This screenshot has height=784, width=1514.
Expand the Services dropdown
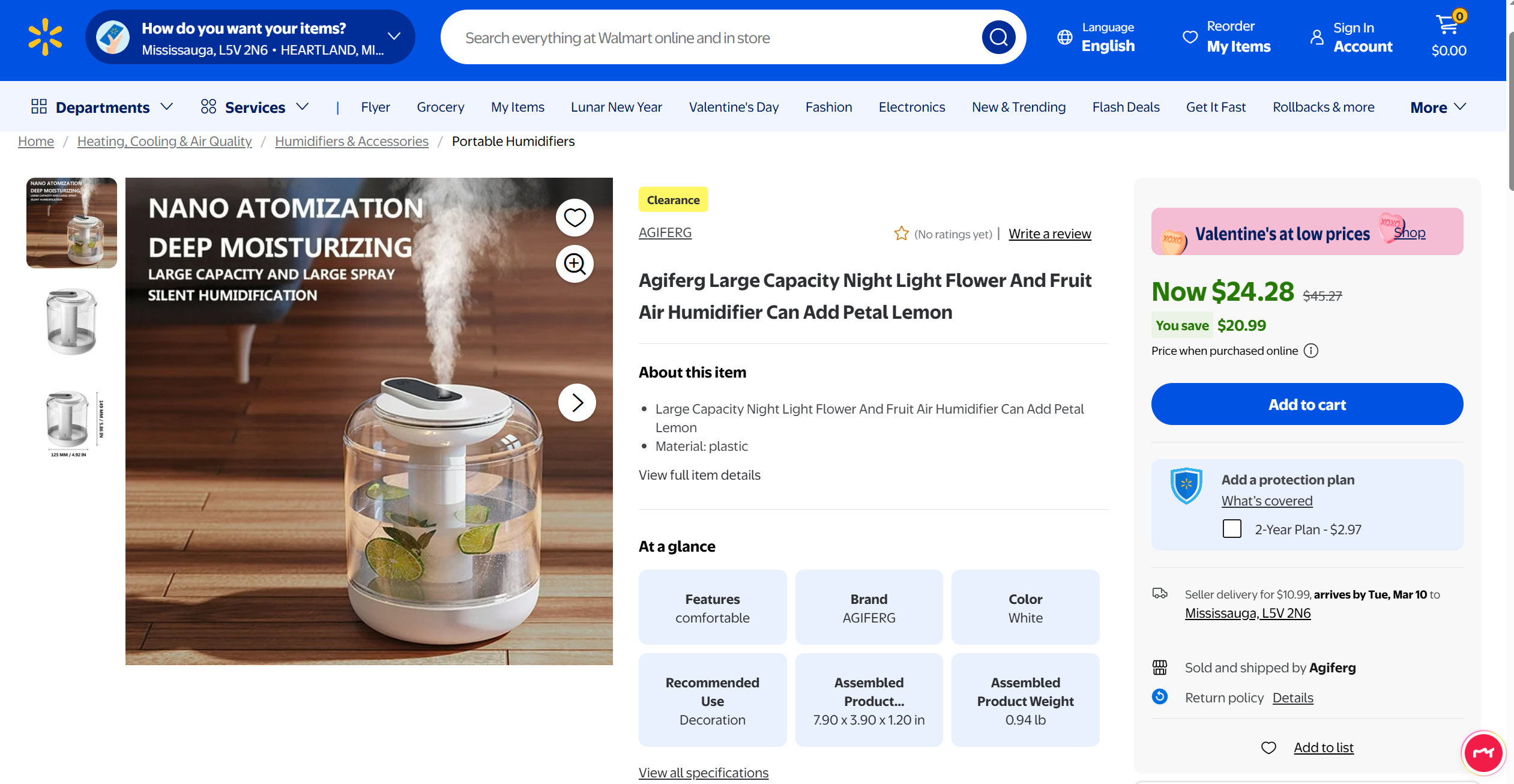pos(255,107)
